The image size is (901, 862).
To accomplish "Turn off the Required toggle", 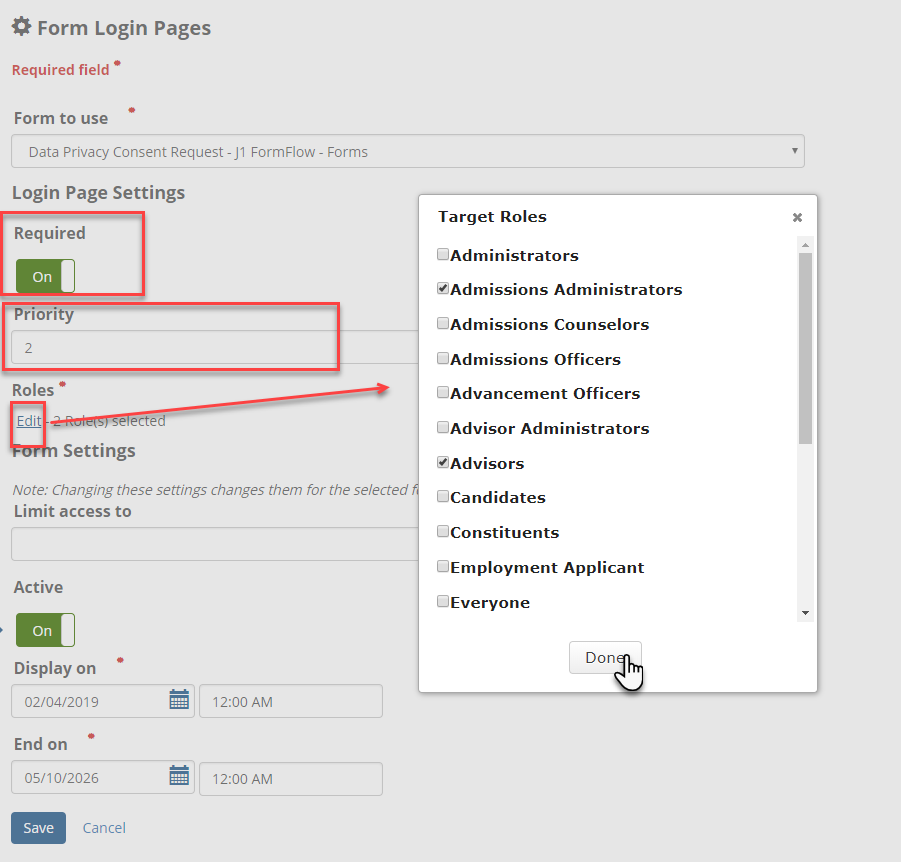I will tap(43, 276).
